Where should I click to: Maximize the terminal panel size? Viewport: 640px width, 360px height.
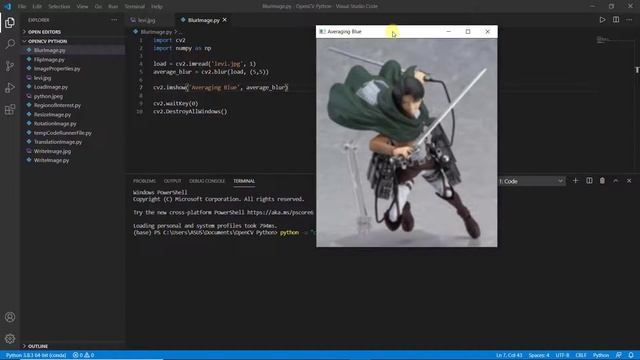616,181
